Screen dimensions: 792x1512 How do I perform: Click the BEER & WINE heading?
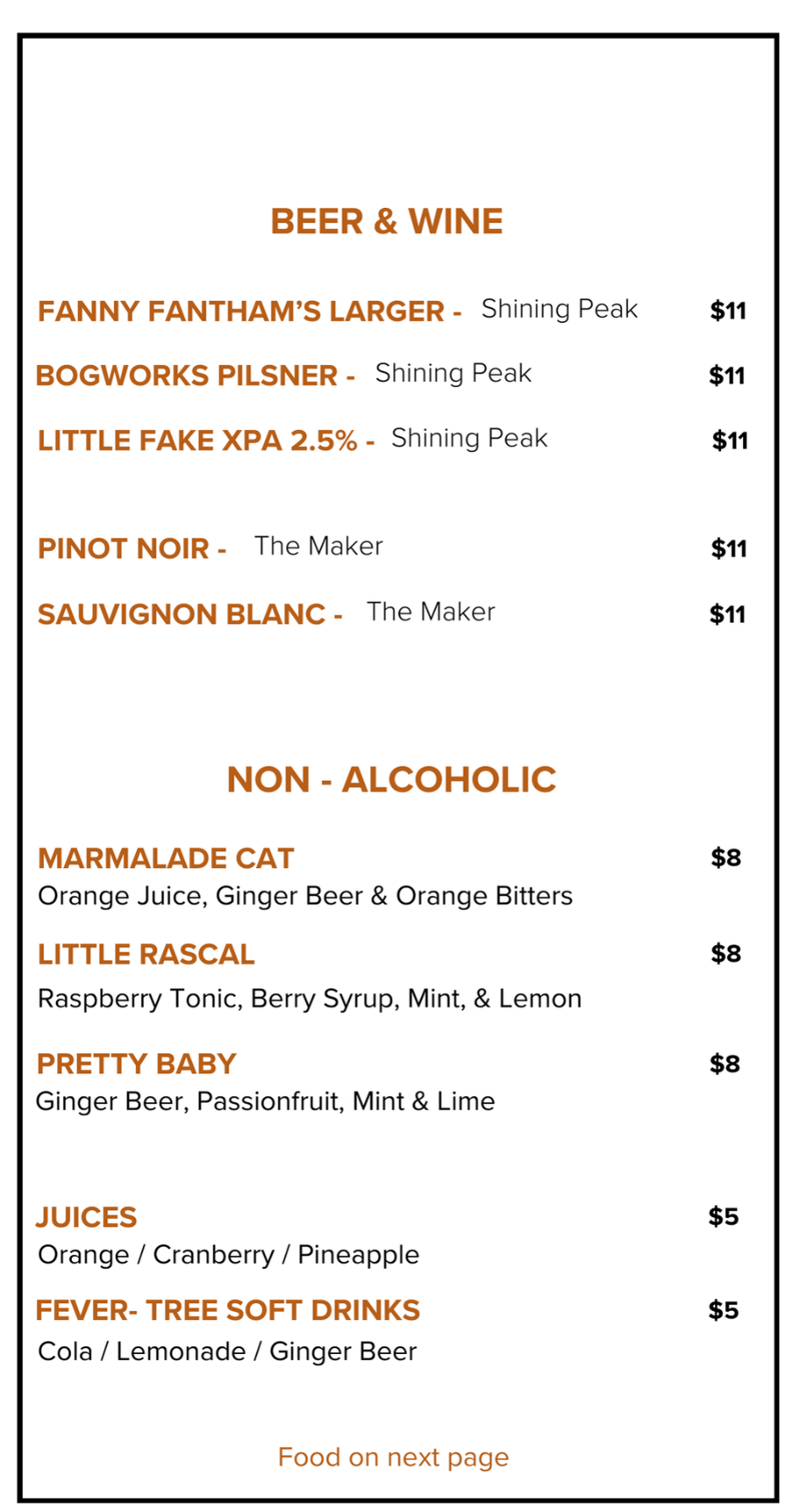tap(386, 221)
